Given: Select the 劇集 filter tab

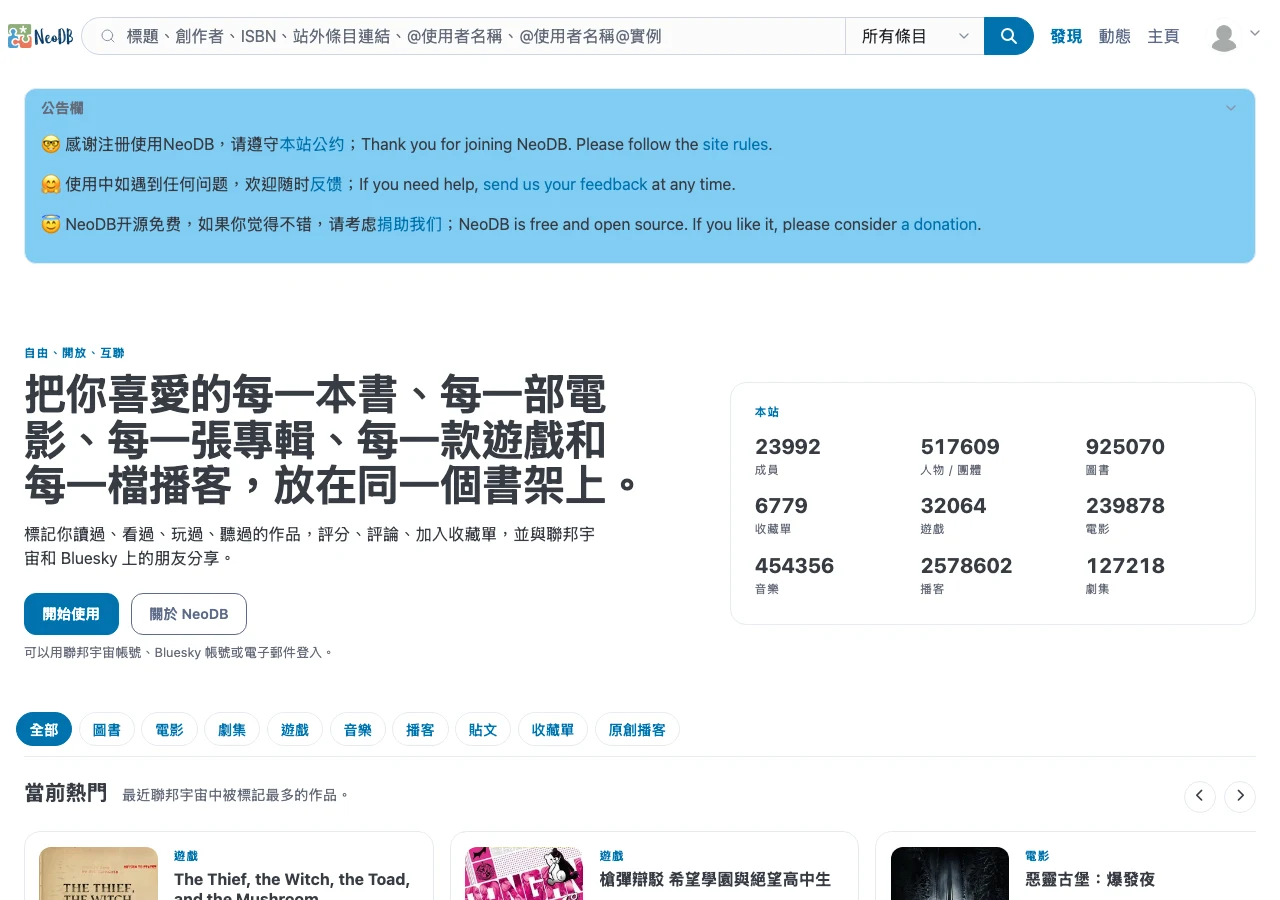Looking at the screenshot, I should click(x=232, y=730).
